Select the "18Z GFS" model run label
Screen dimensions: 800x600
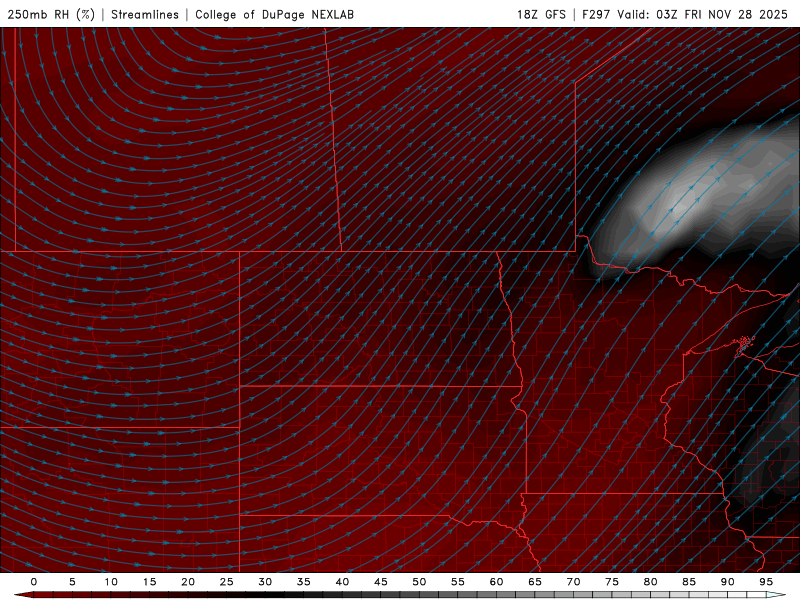(x=541, y=14)
